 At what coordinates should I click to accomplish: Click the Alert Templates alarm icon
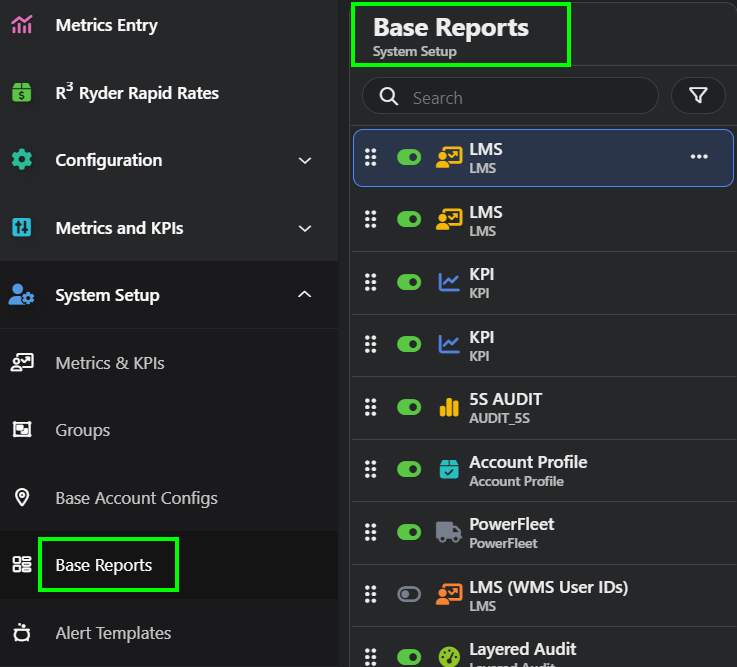[x=22, y=633]
